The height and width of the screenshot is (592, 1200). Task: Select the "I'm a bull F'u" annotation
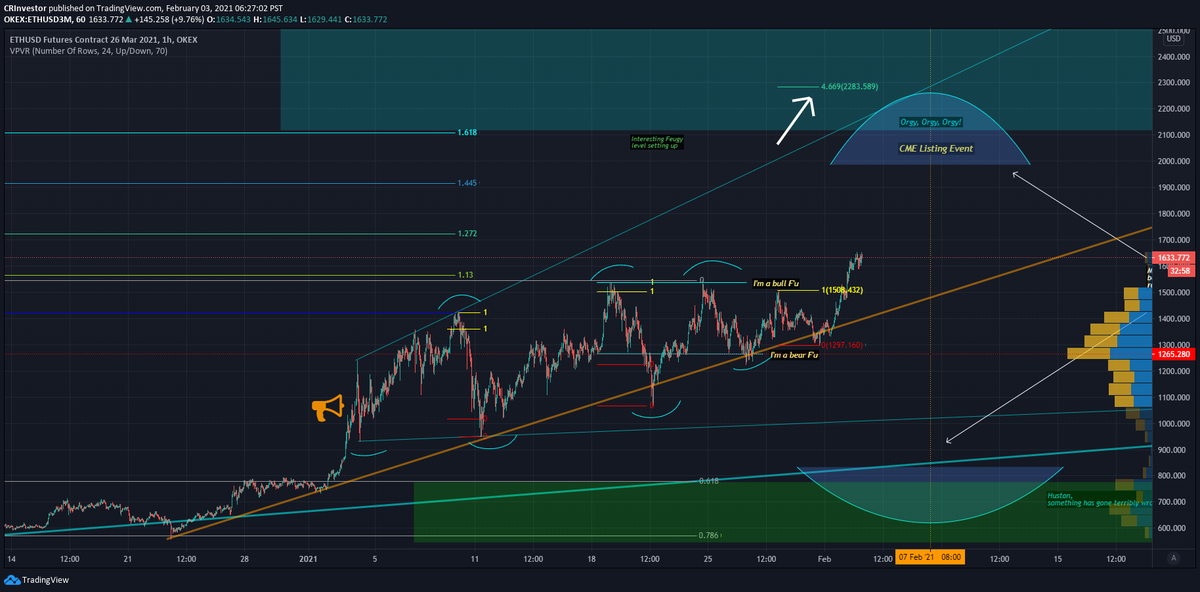(777, 284)
